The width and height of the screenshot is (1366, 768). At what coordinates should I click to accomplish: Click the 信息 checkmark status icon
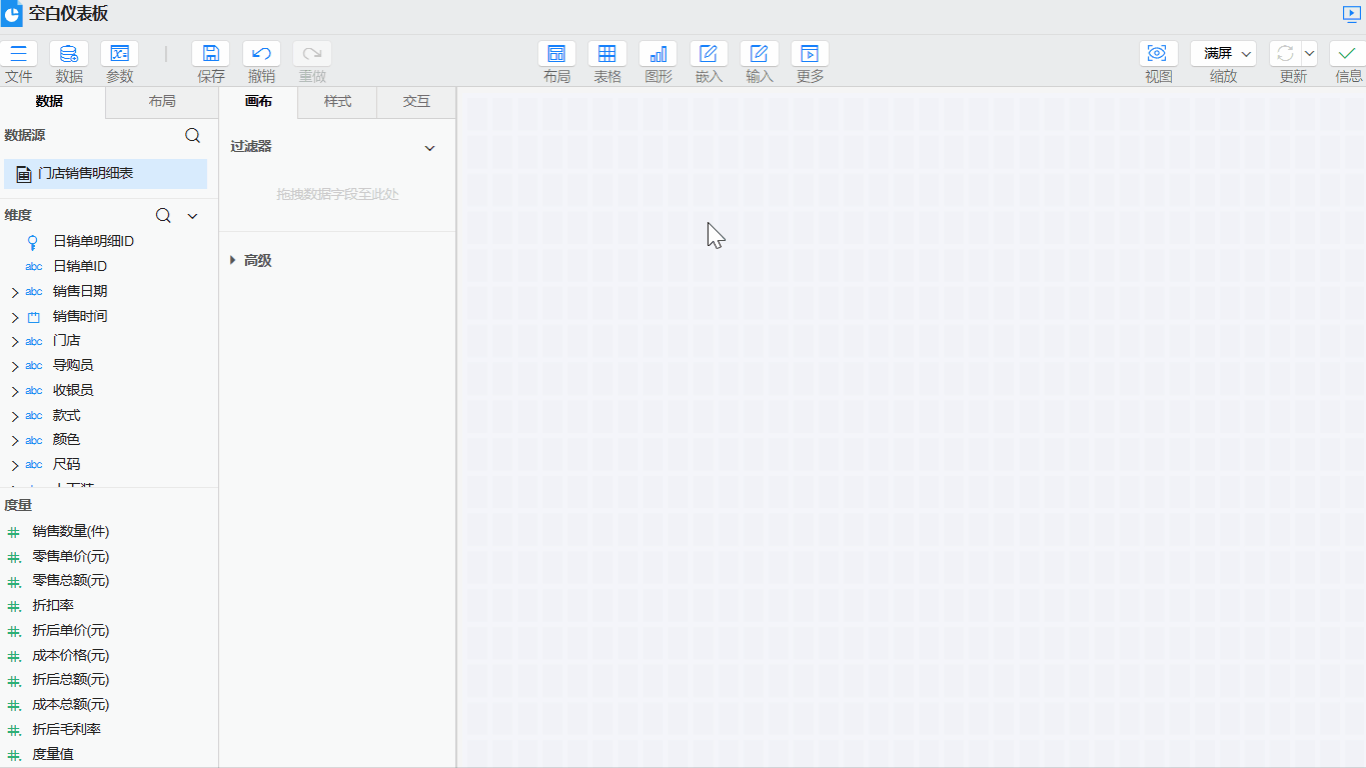pos(1347,54)
